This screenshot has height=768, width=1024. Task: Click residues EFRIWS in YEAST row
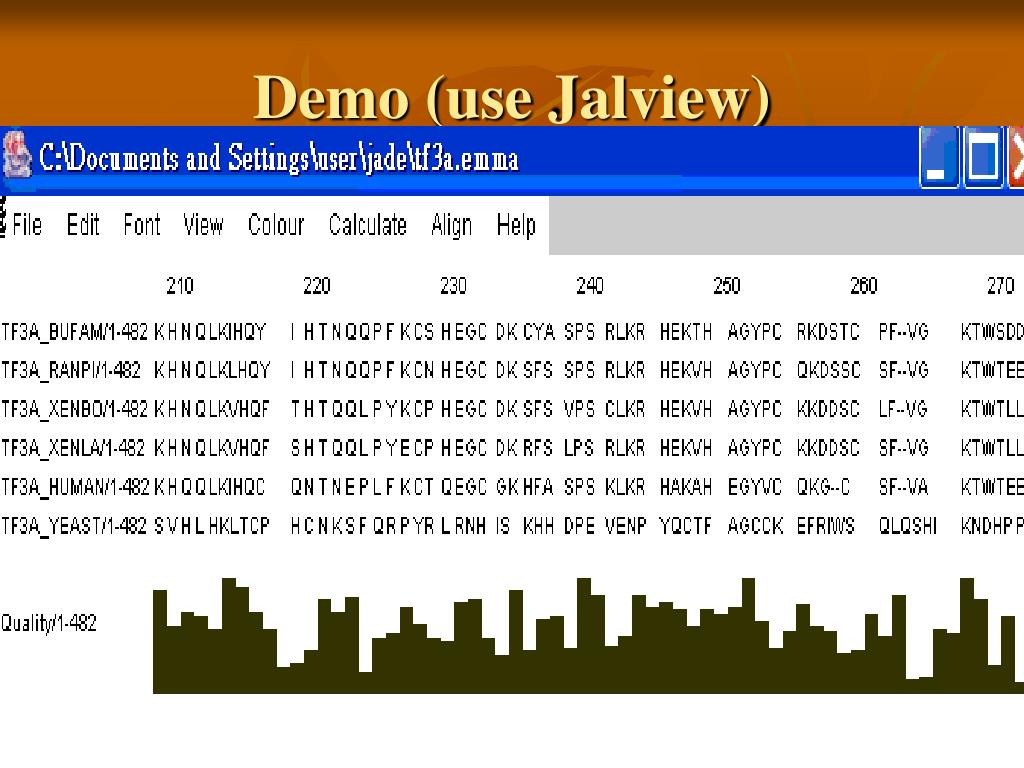click(x=825, y=526)
